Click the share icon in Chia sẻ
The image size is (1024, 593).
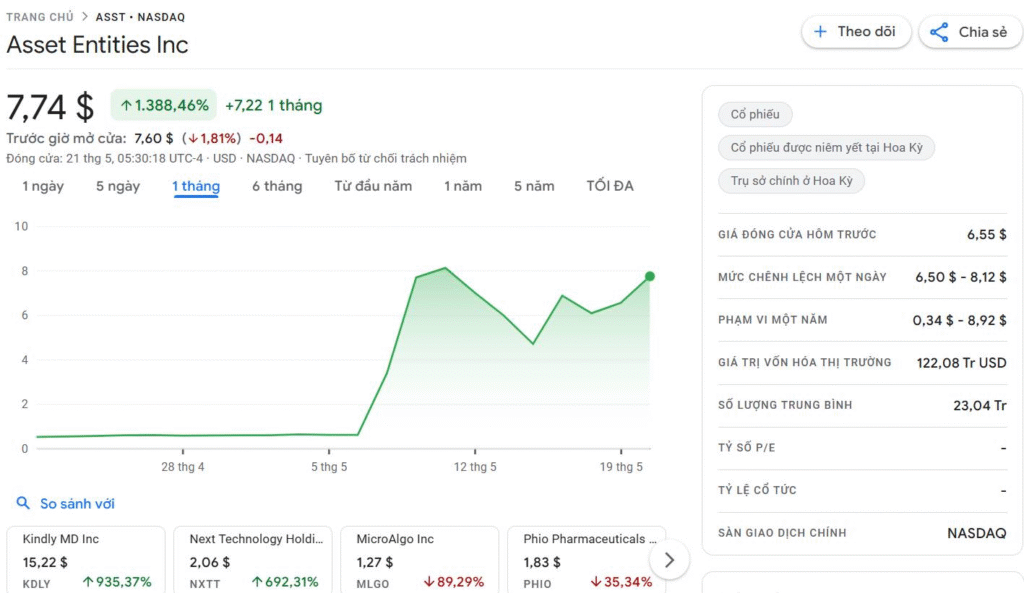[x=938, y=32]
